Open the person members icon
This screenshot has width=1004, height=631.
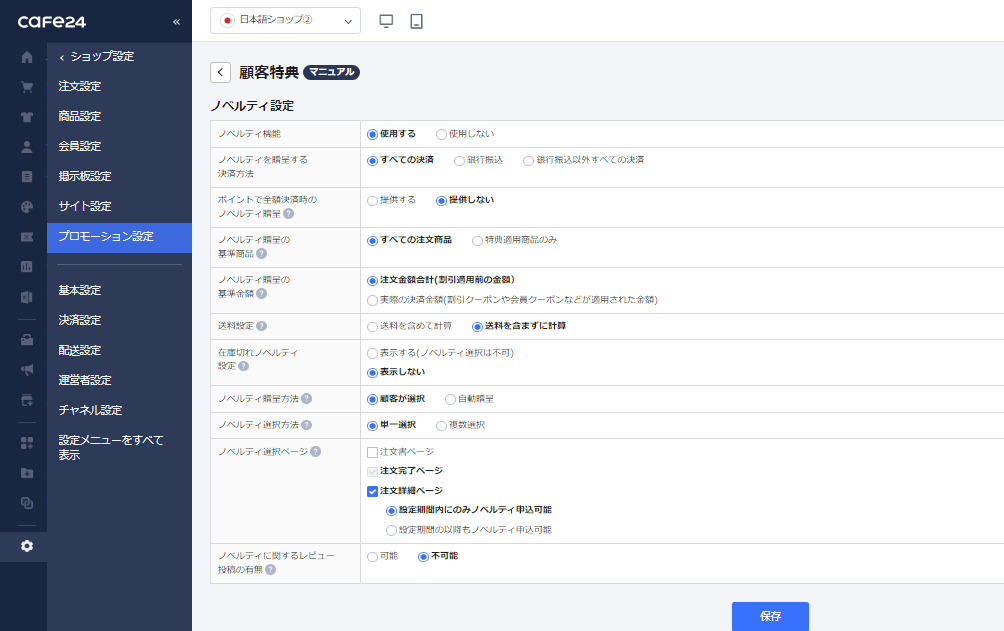(27, 147)
